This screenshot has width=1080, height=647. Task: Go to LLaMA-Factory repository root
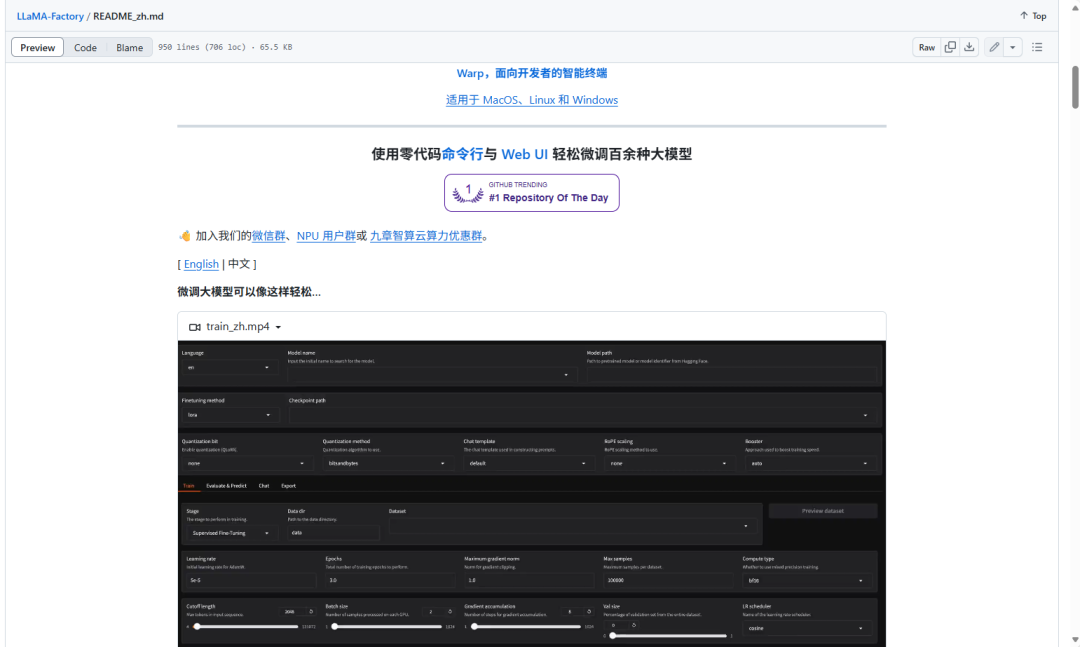50,16
